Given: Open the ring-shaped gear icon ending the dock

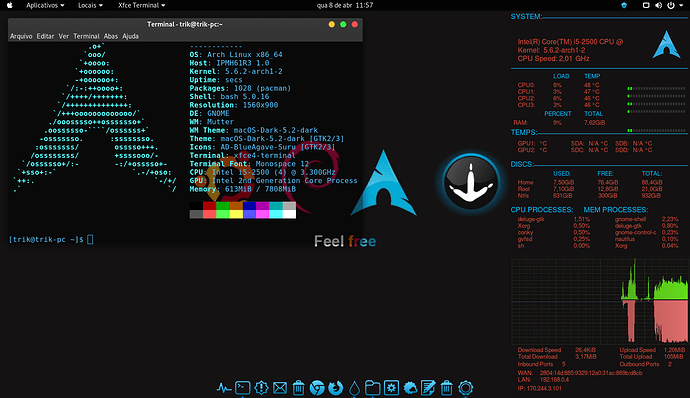Looking at the screenshot, I should [x=466, y=388].
